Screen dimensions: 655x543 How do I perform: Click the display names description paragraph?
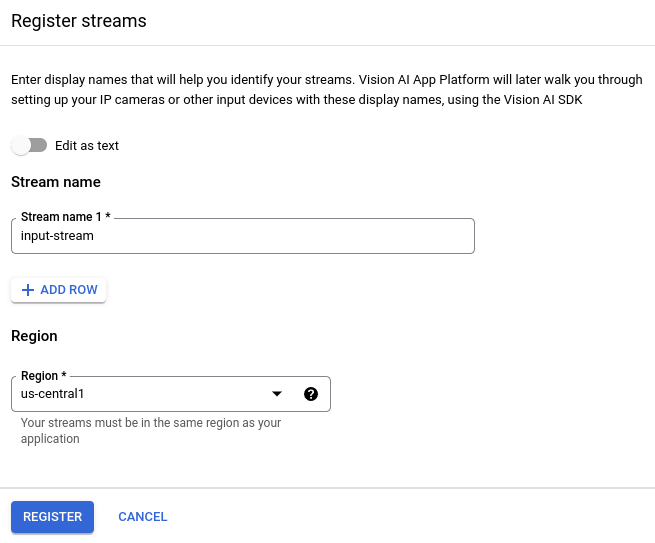[x=327, y=89]
